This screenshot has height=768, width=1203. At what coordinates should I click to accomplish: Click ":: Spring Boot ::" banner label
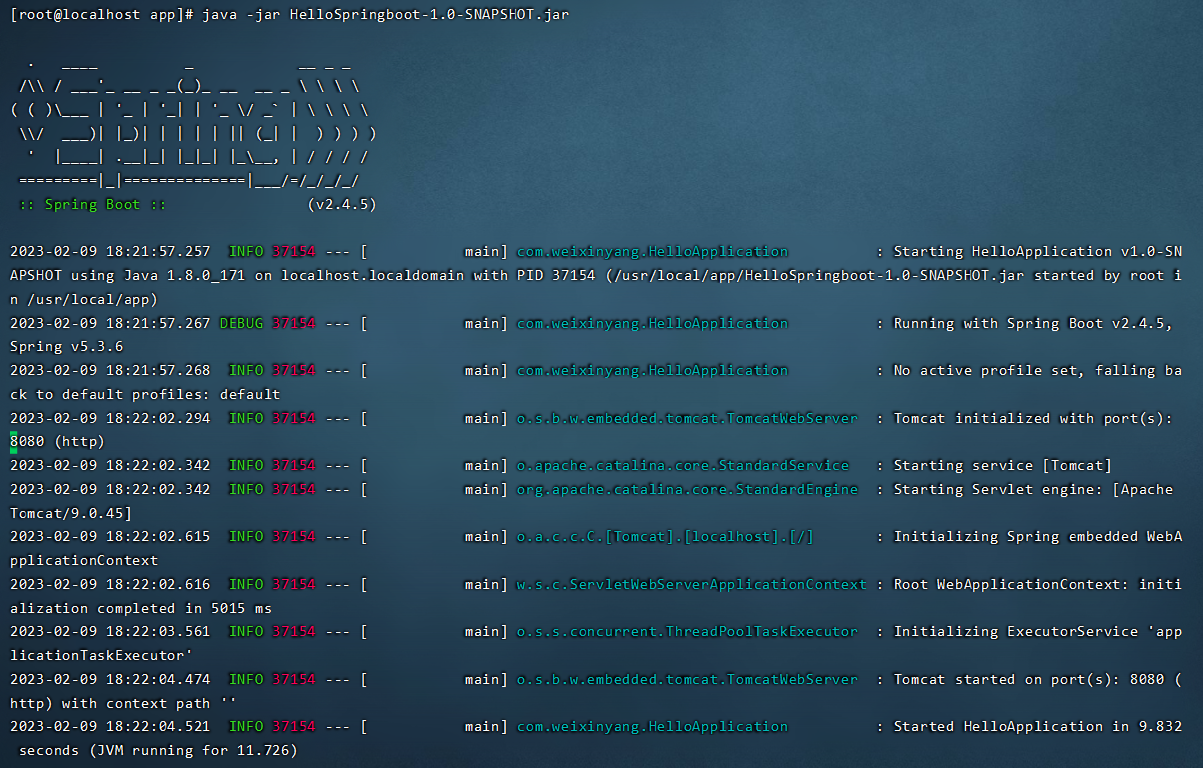pos(92,204)
